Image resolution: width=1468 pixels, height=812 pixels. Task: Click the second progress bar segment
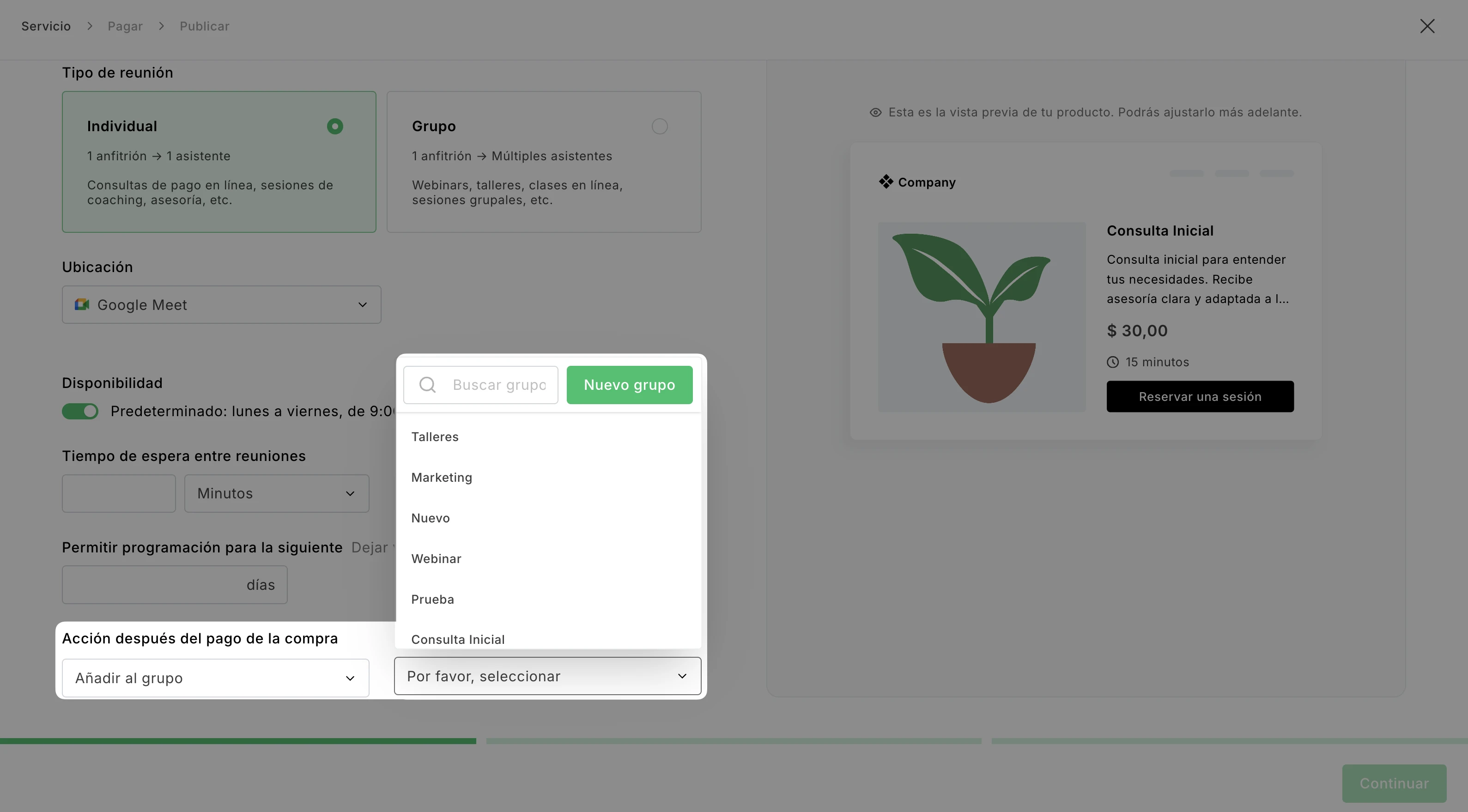coord(734,741)
